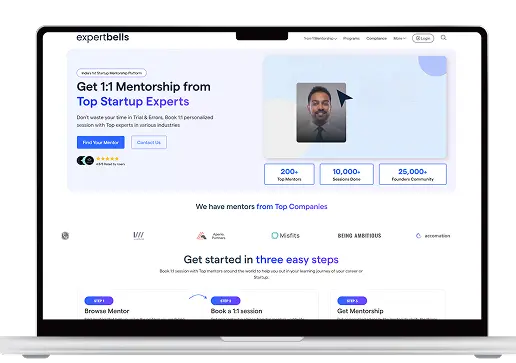
Task: Select the 10,000+ Sessions Done stat box
Action: pos(346,174)
